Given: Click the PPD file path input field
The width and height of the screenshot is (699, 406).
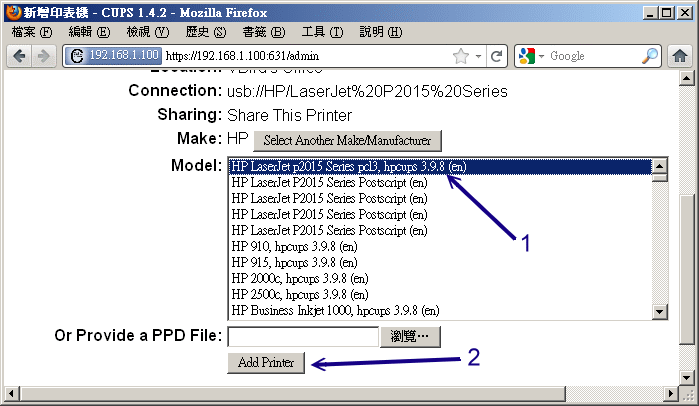Looking at the screenshot, I should [302, 336].
